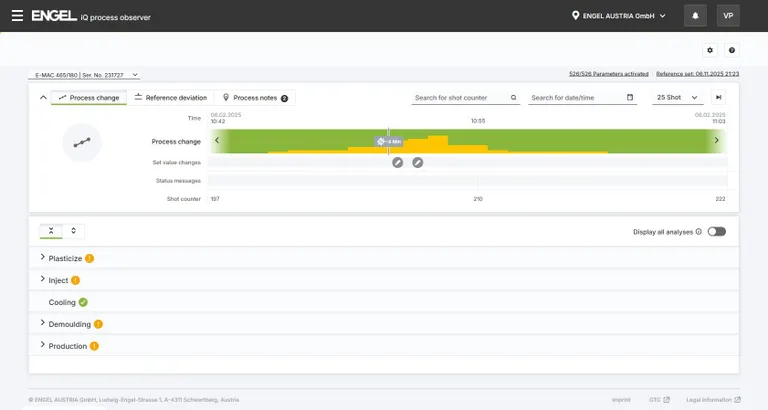
Task: Open the GTC footer link
Action: (x=659, y=400)
